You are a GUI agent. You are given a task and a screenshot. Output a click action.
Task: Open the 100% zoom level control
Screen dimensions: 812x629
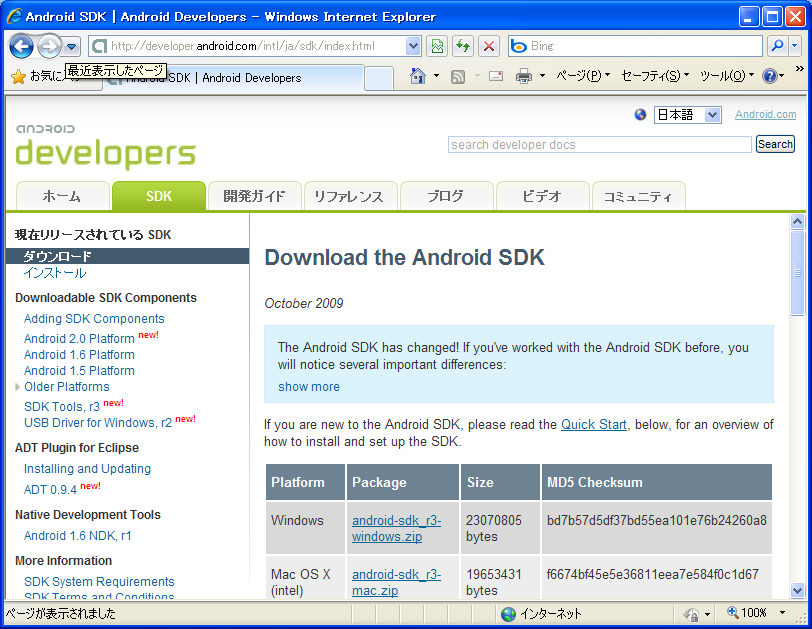tap(756, 613)
